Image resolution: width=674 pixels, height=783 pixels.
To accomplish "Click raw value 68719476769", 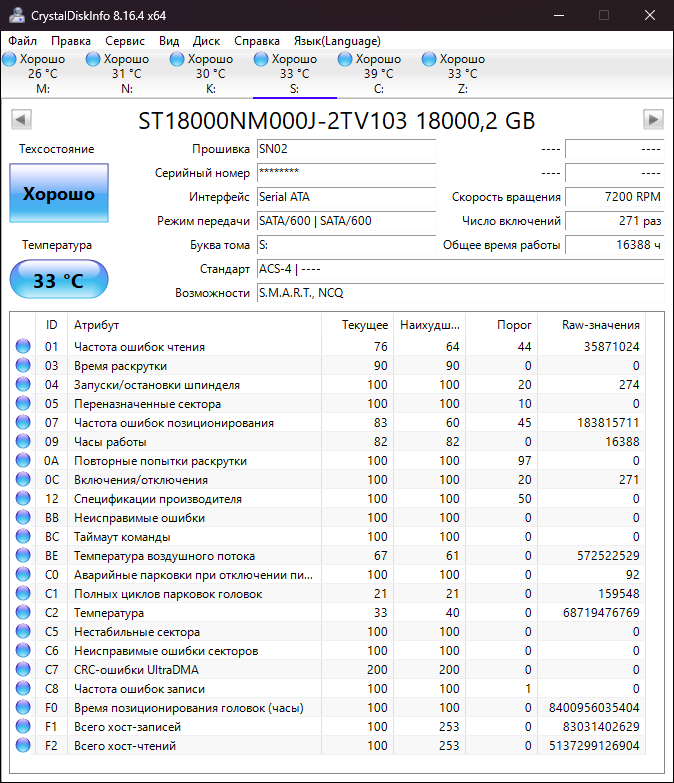I will [601, 612].
